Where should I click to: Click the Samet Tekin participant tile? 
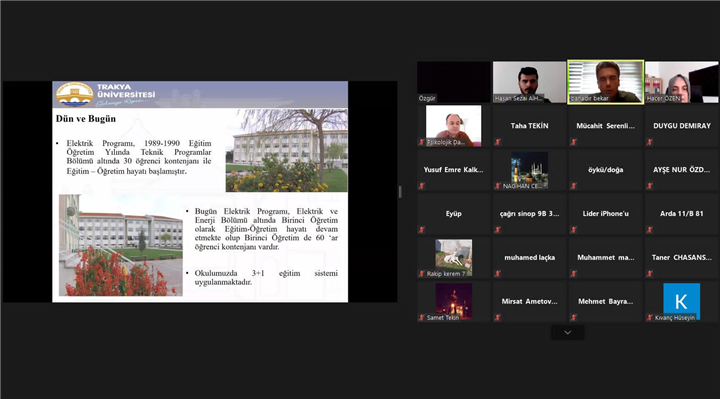click(454, 302)
